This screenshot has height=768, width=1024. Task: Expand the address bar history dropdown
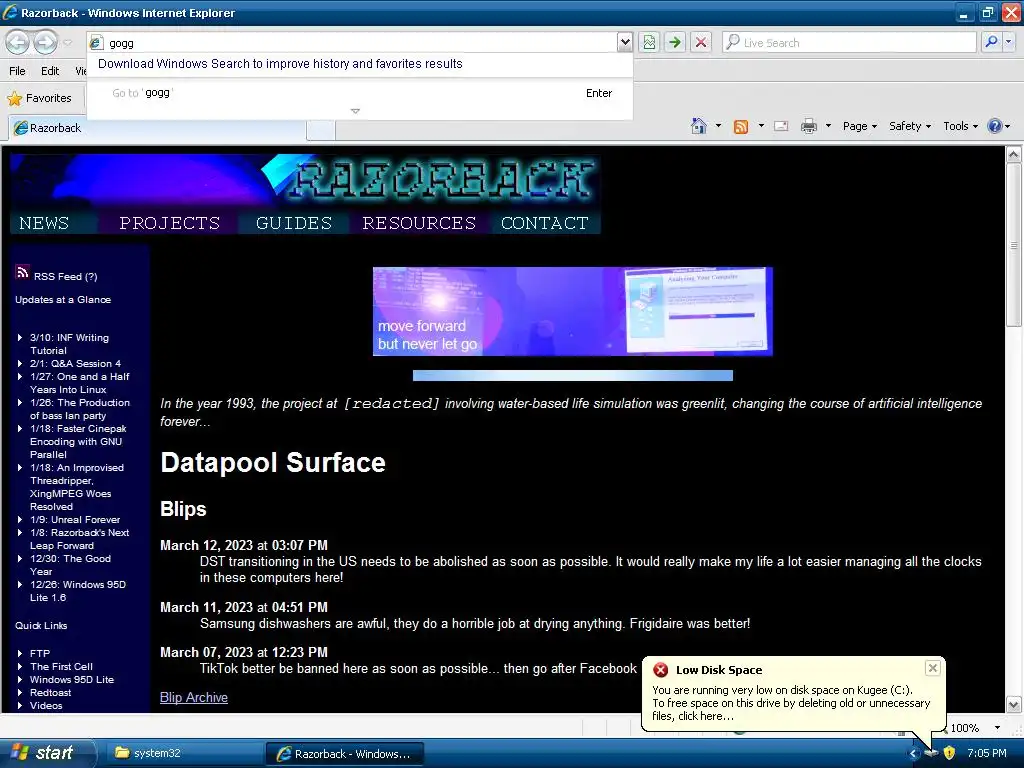[625, 43]
